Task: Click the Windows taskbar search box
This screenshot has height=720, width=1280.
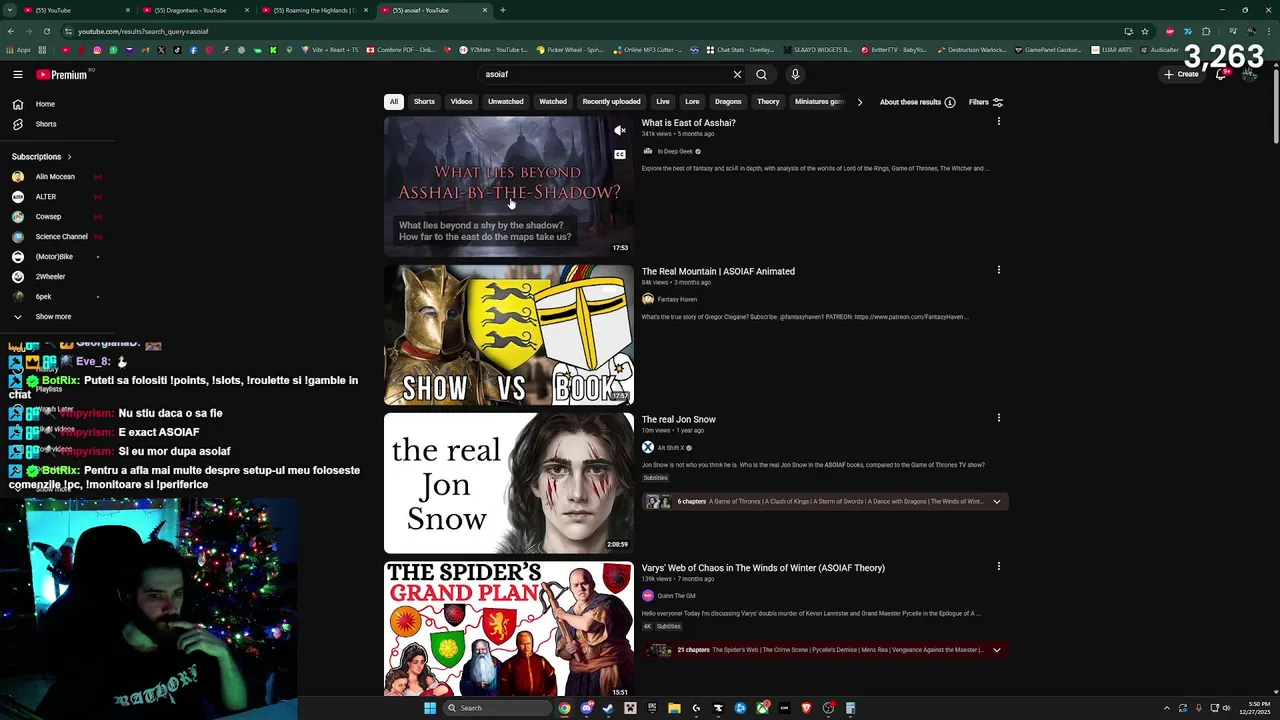Action: 498,708
